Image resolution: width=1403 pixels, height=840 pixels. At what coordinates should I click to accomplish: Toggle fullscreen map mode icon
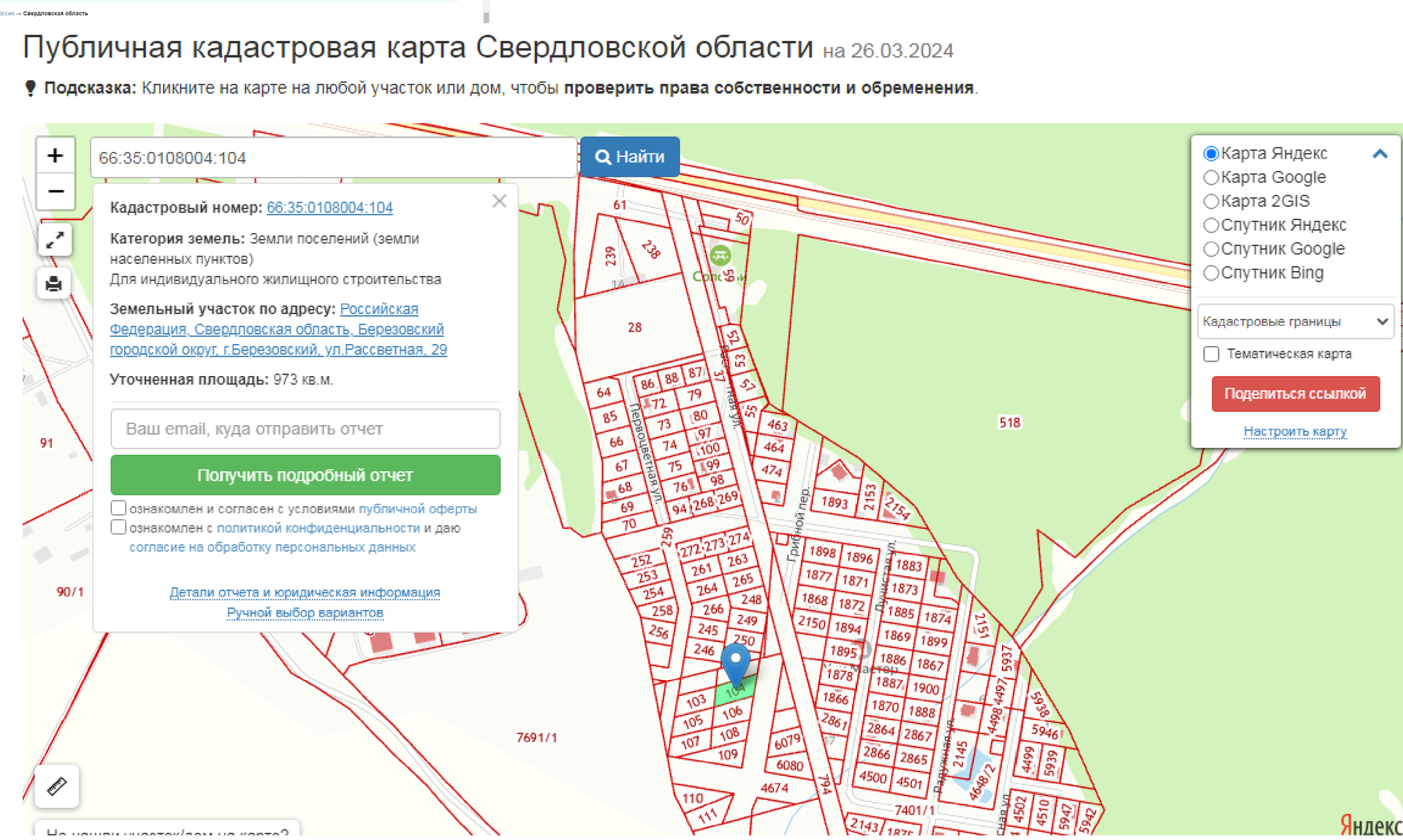[55, 240]
